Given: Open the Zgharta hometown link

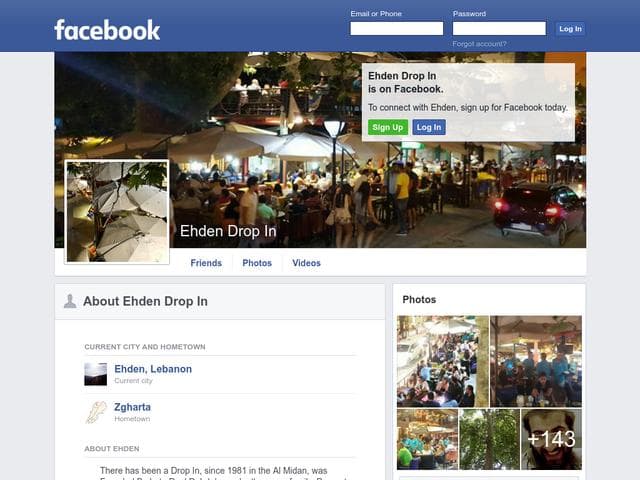Looking at the screenshot, I should pyautogui.click(x=132, y=407).
